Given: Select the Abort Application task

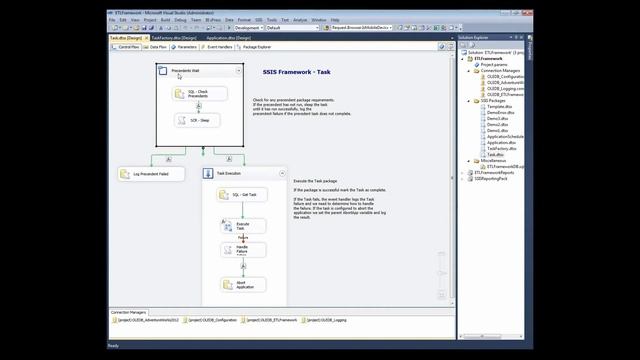Looking at the screenshot, I should (x=243, y=284).
